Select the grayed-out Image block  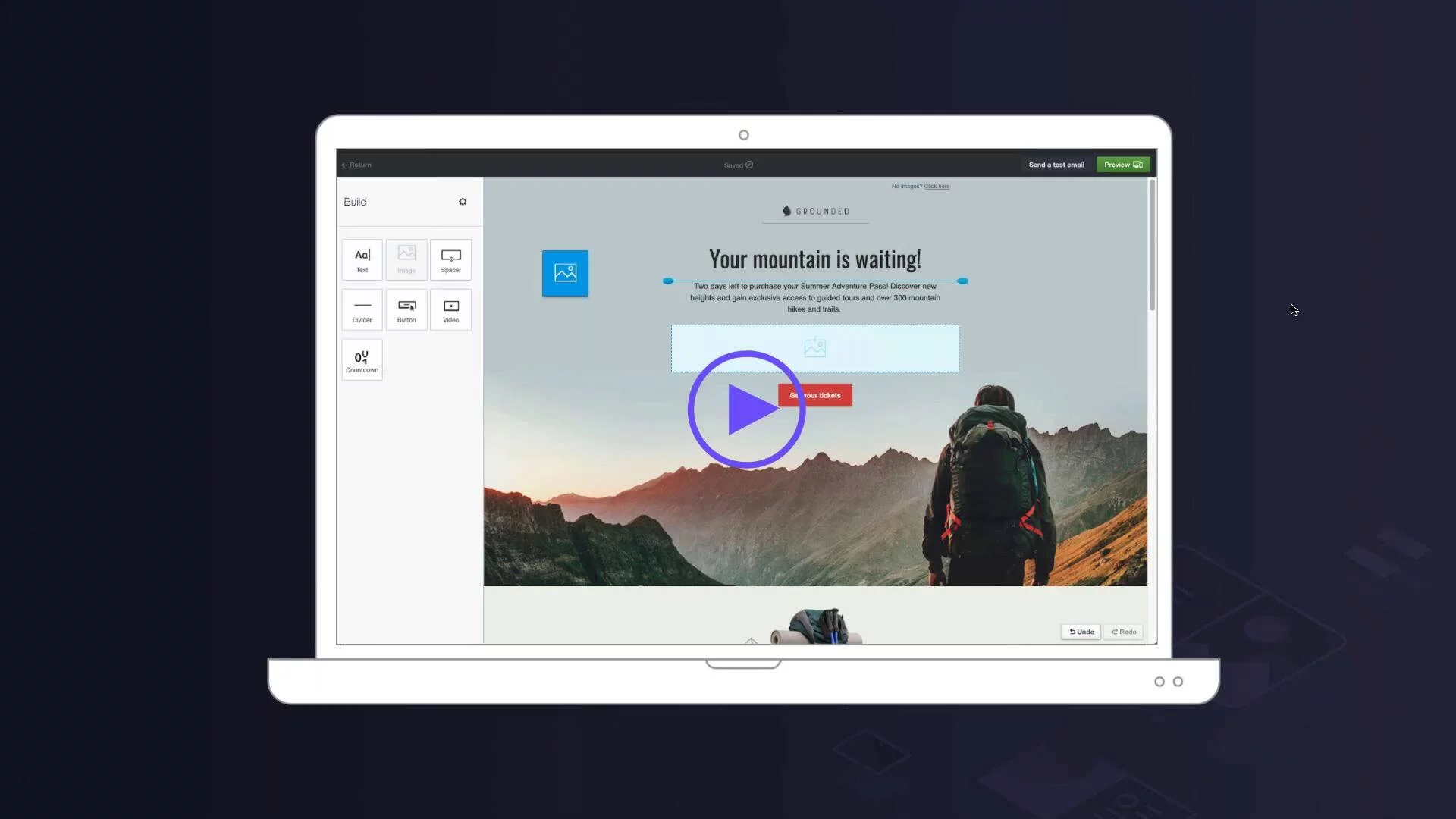(x=406, y=259)
